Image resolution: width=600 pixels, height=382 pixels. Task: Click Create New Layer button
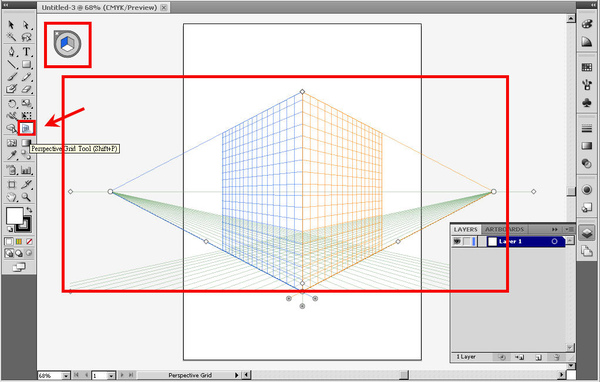pos(538,358)
